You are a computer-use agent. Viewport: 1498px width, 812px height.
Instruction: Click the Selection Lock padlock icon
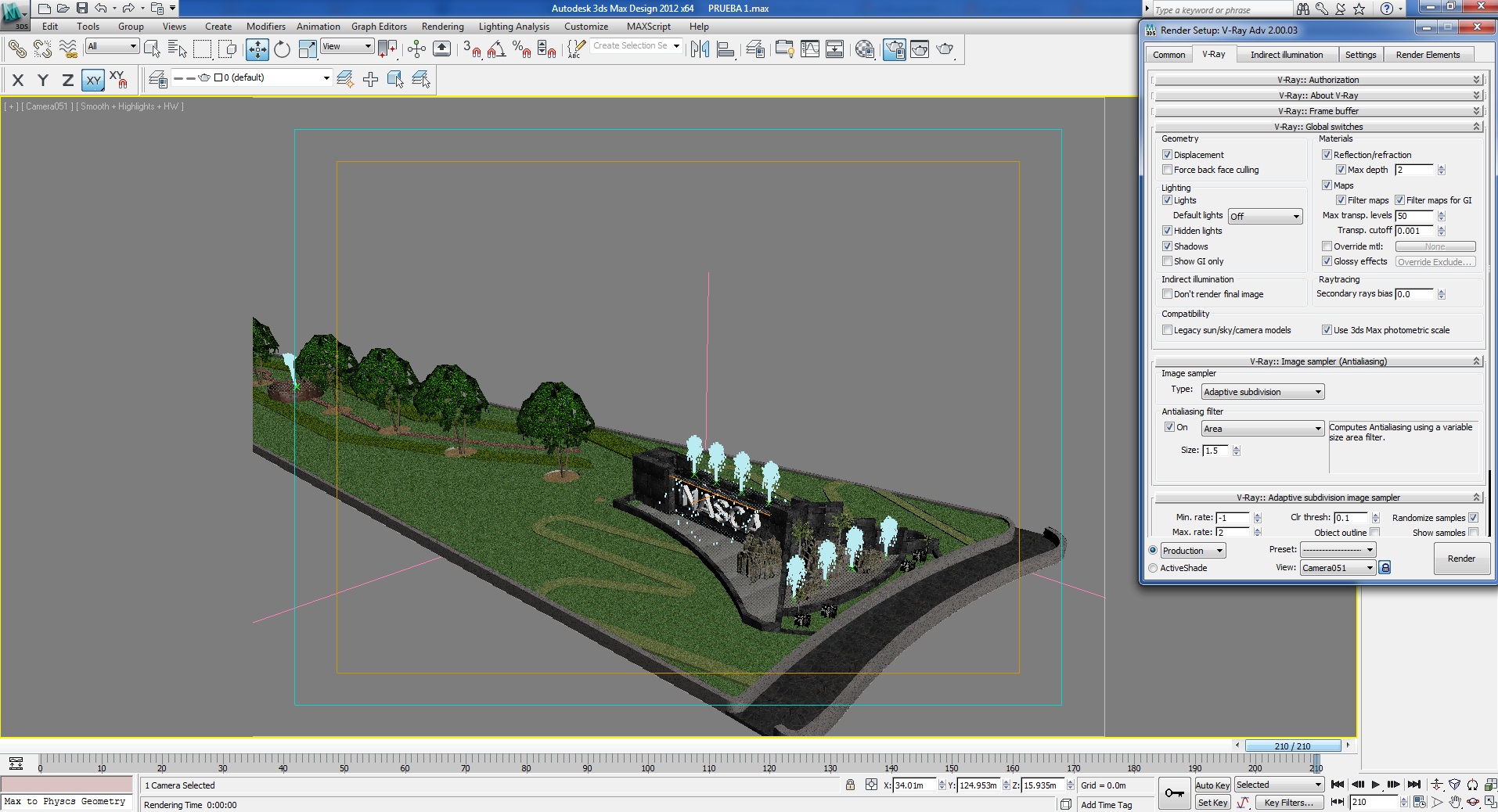click(x=850, y=785)
